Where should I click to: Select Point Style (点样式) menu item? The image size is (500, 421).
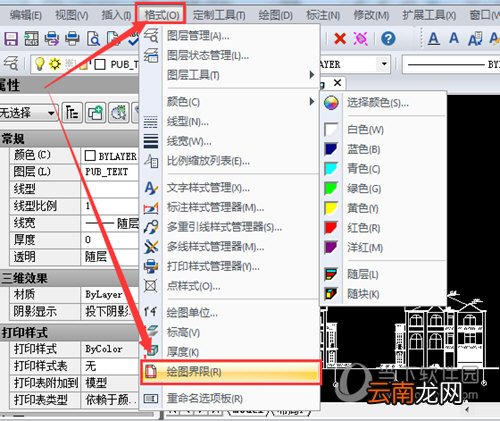click(229, 286)
